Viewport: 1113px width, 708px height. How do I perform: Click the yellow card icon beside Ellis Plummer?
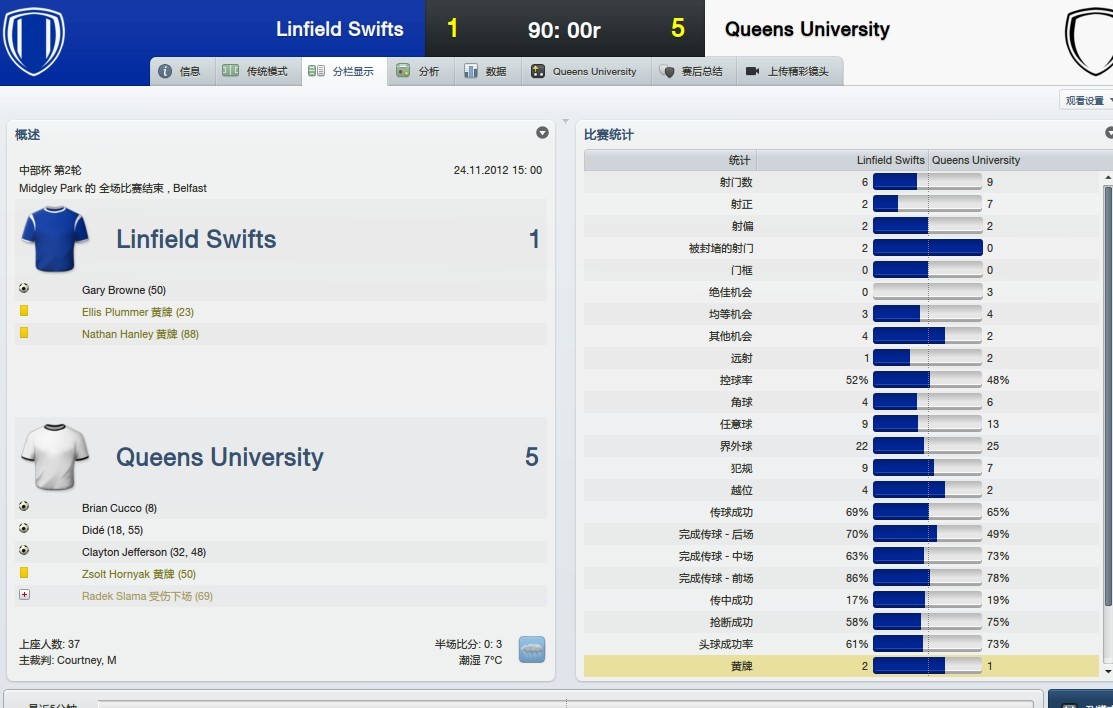pos(24,311)
